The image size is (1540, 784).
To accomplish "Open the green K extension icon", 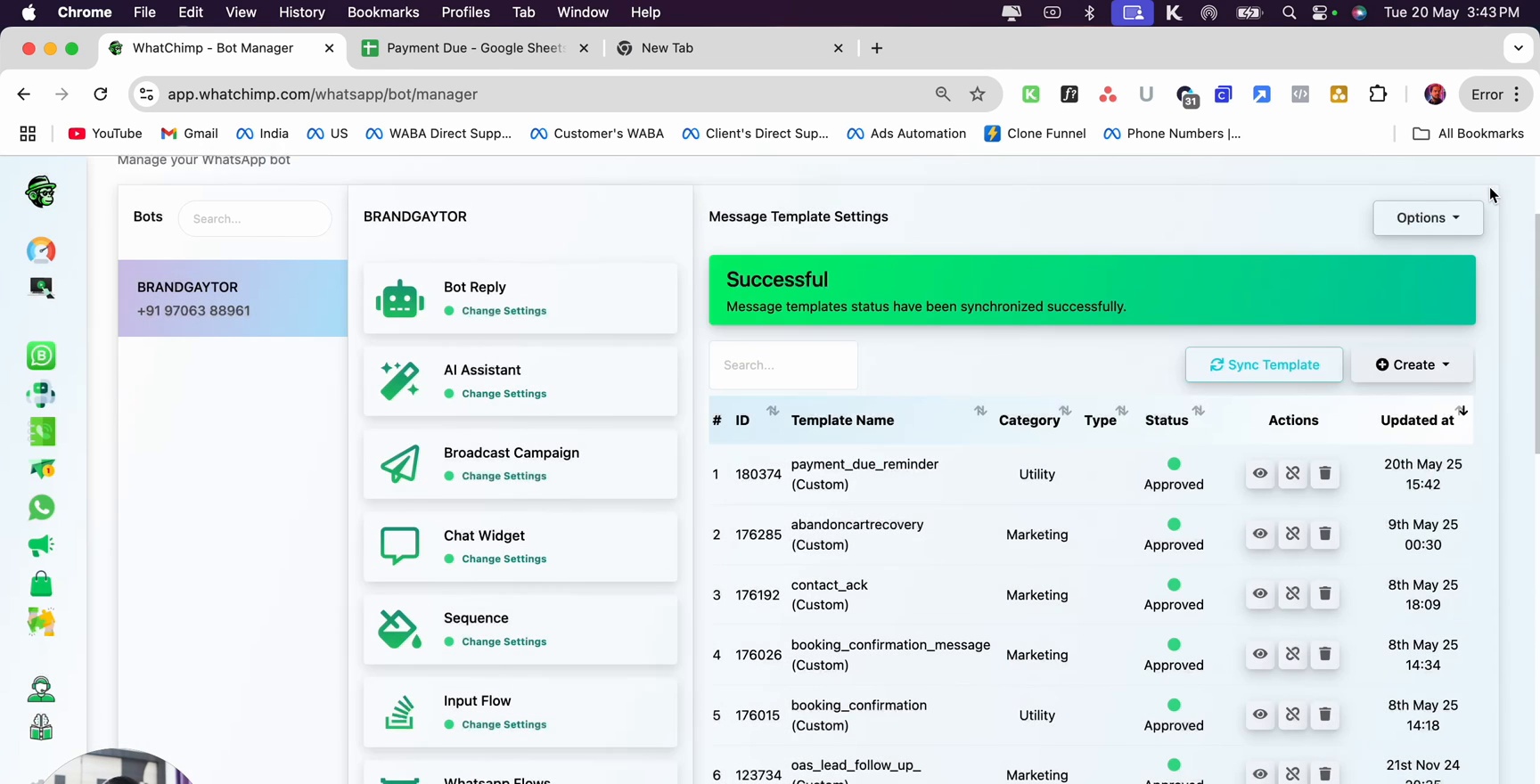I will point(1031,94).
